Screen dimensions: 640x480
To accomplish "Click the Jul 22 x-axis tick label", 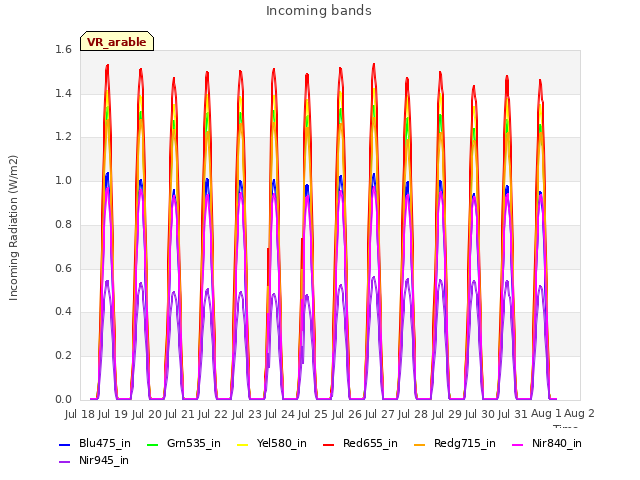I will 213,414.
